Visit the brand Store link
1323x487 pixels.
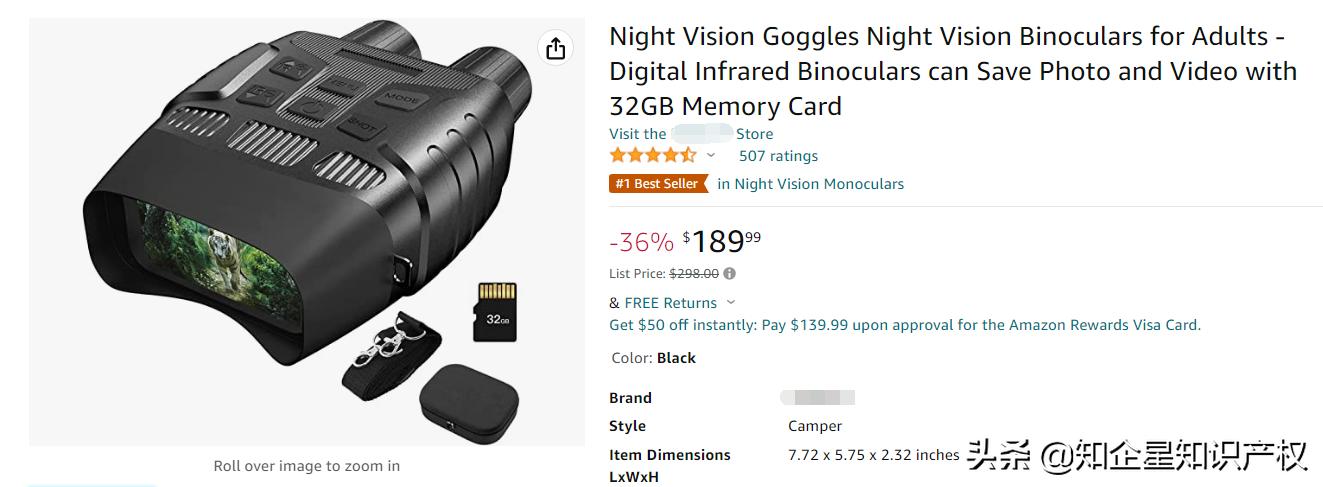coord(690,134)
